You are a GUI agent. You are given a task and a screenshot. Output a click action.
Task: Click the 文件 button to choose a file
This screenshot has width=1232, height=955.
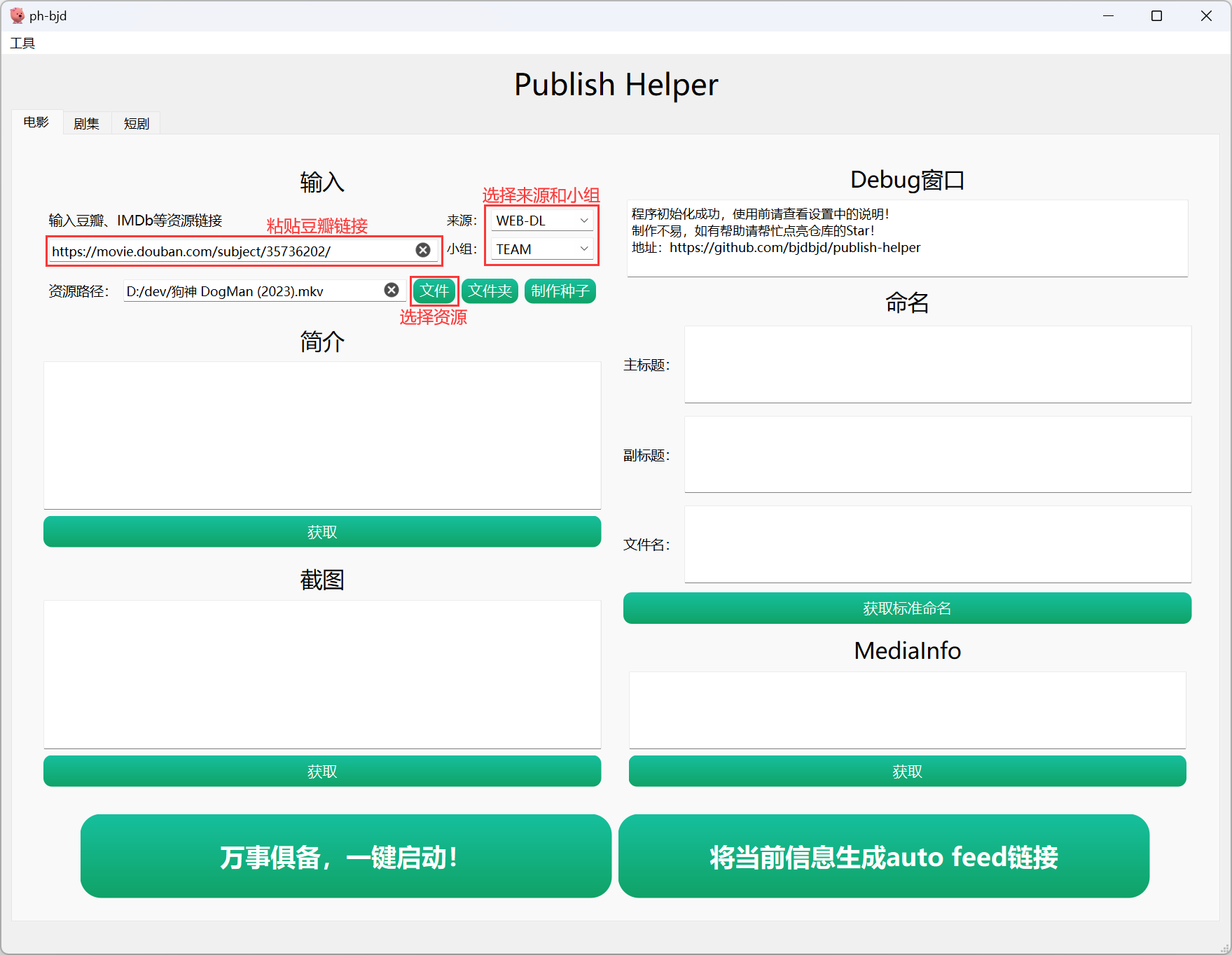tap(434, 291)
